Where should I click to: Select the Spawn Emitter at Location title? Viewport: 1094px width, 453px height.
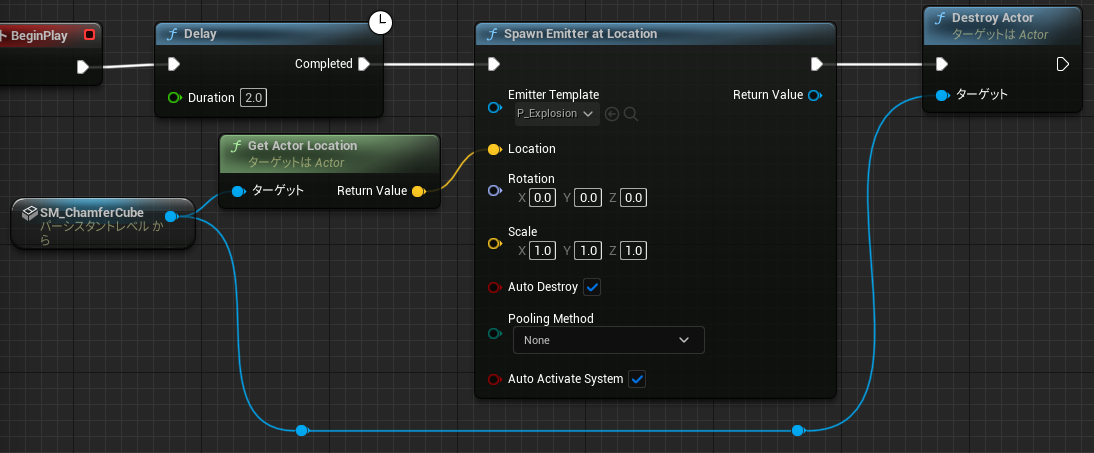click(x=580, y=34)
